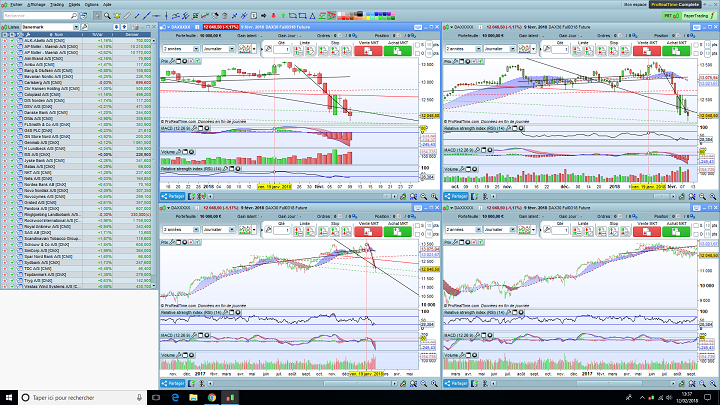
Task: Toggle PaperTrading mode button
Action: (698, 16)
